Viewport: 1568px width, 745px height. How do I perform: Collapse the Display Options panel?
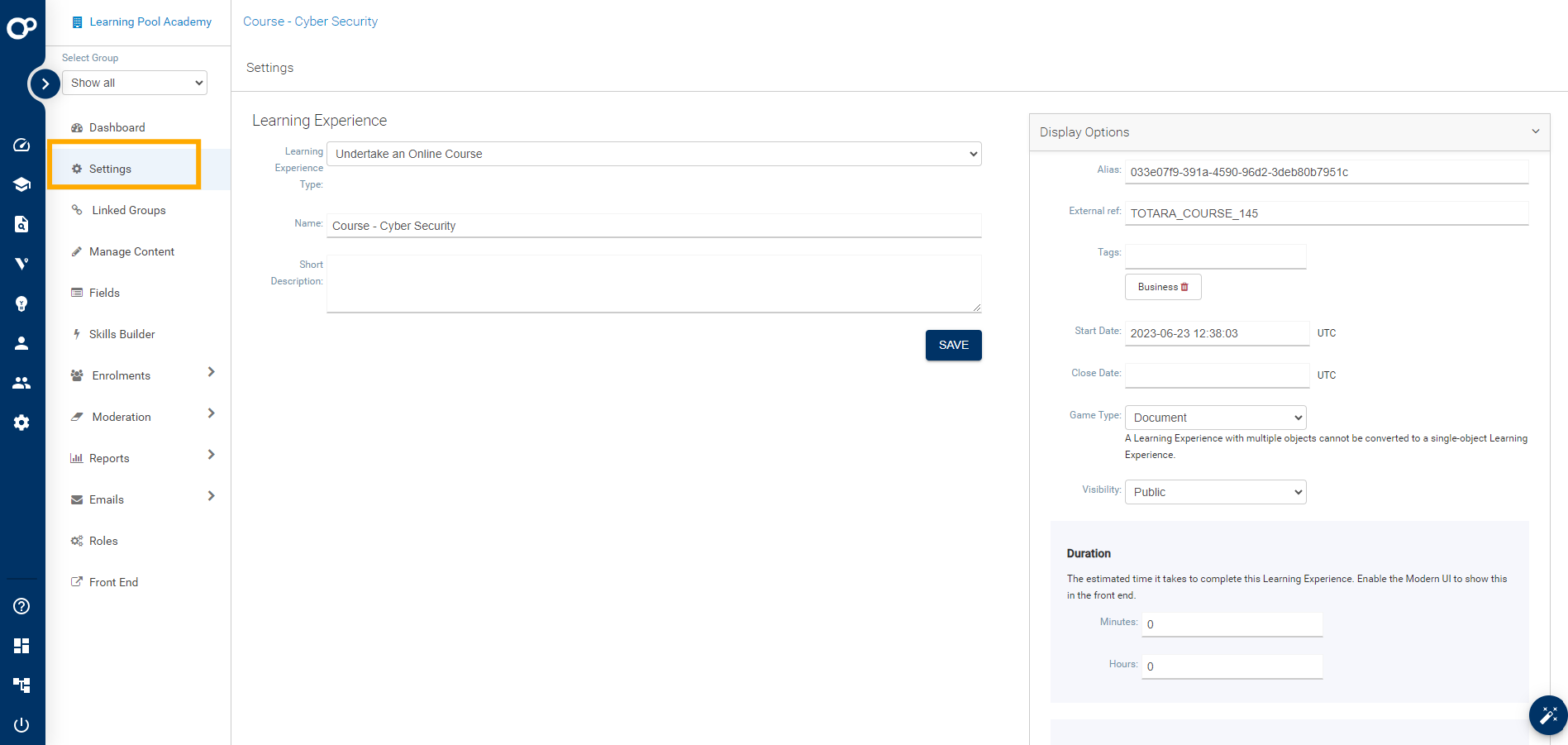(x=1535, y=131)
